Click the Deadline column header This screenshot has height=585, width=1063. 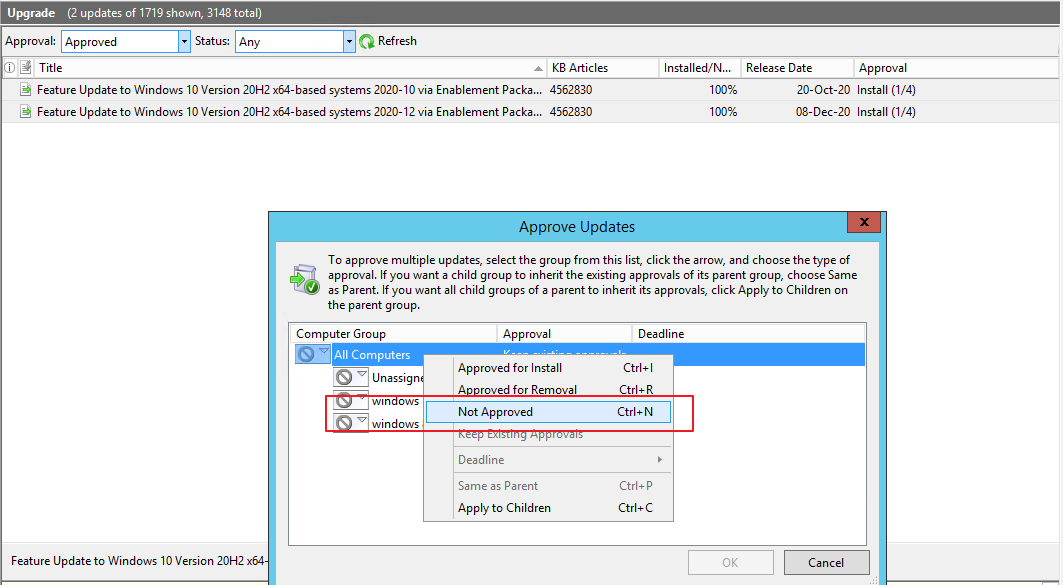coord(748,334)
